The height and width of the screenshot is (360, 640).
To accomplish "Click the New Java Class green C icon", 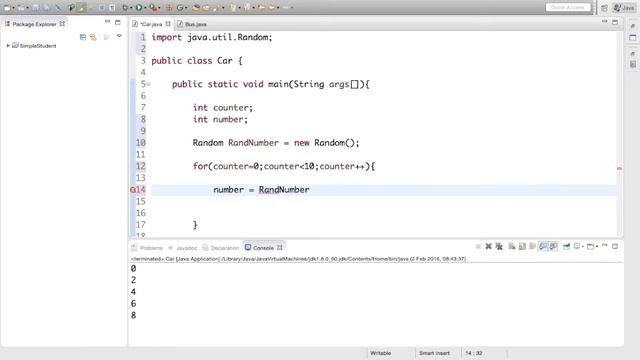I will 180,7.
